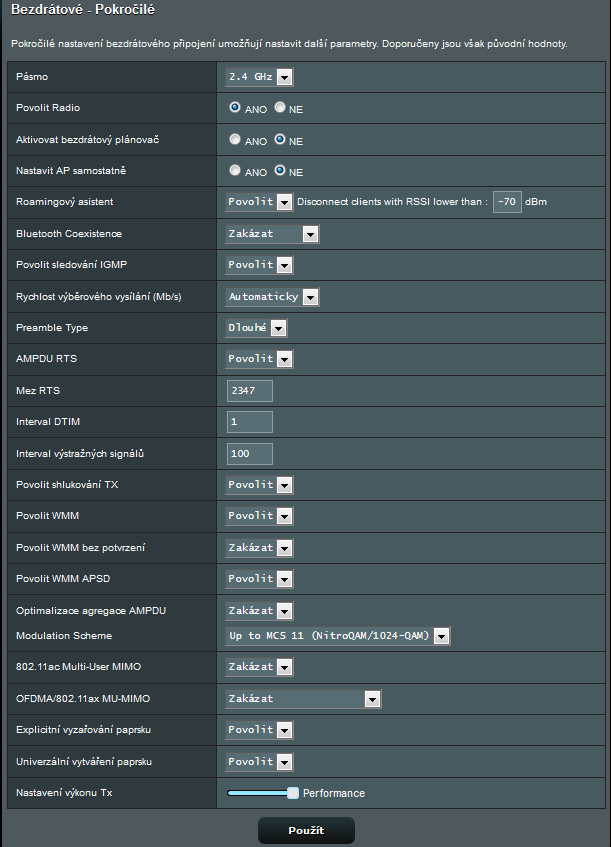Choose ANO for Nastavit AP samostatně
This screenshot has height=847, width=611.
click(235, 171)
